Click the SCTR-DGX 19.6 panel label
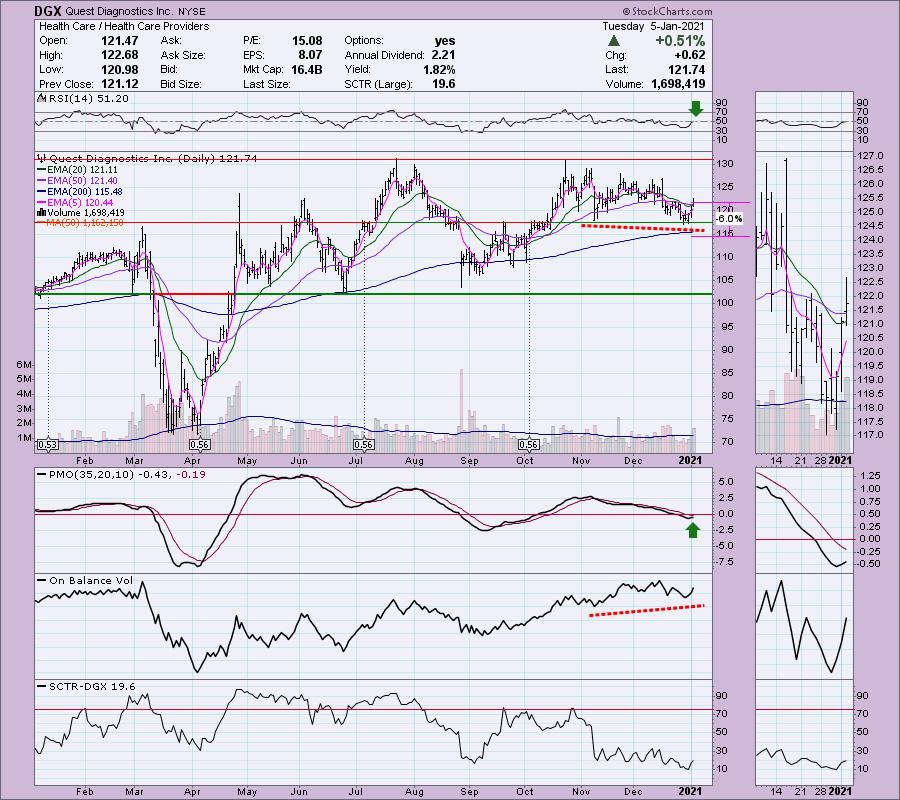 pyautogui.click(x=92, y=686)
